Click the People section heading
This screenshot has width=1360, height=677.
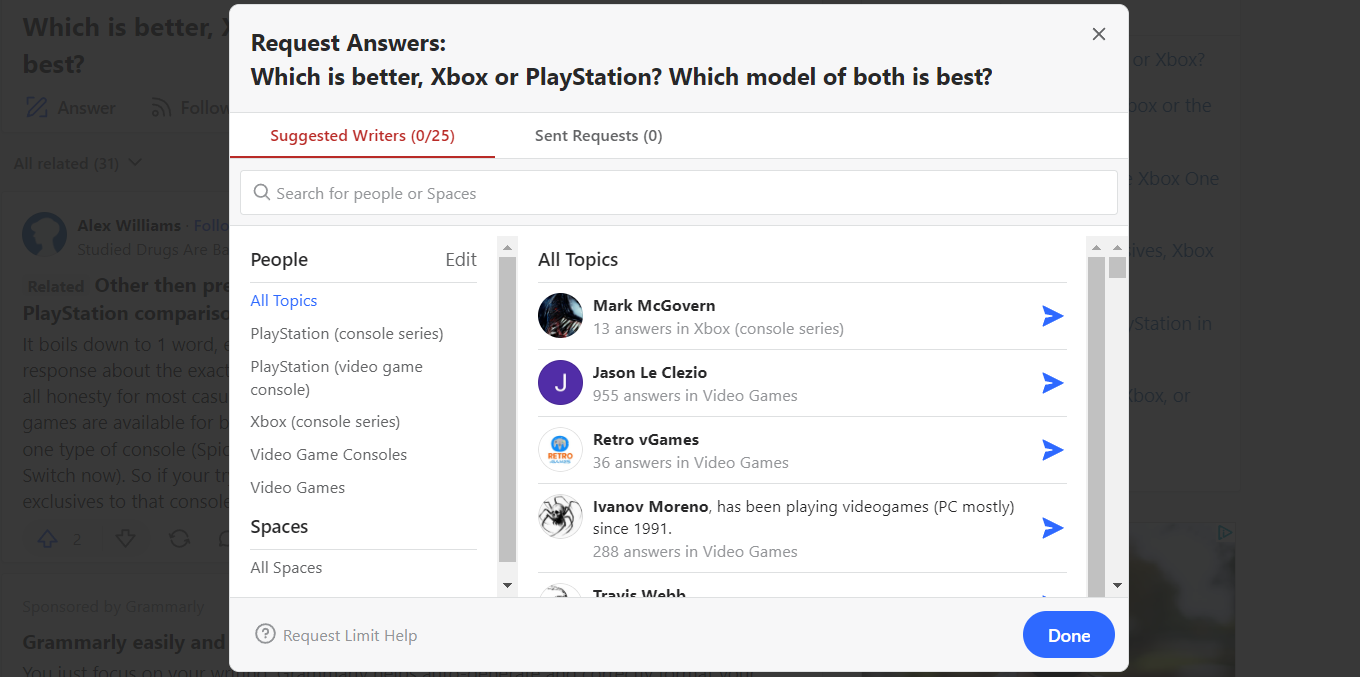point(279,259)
